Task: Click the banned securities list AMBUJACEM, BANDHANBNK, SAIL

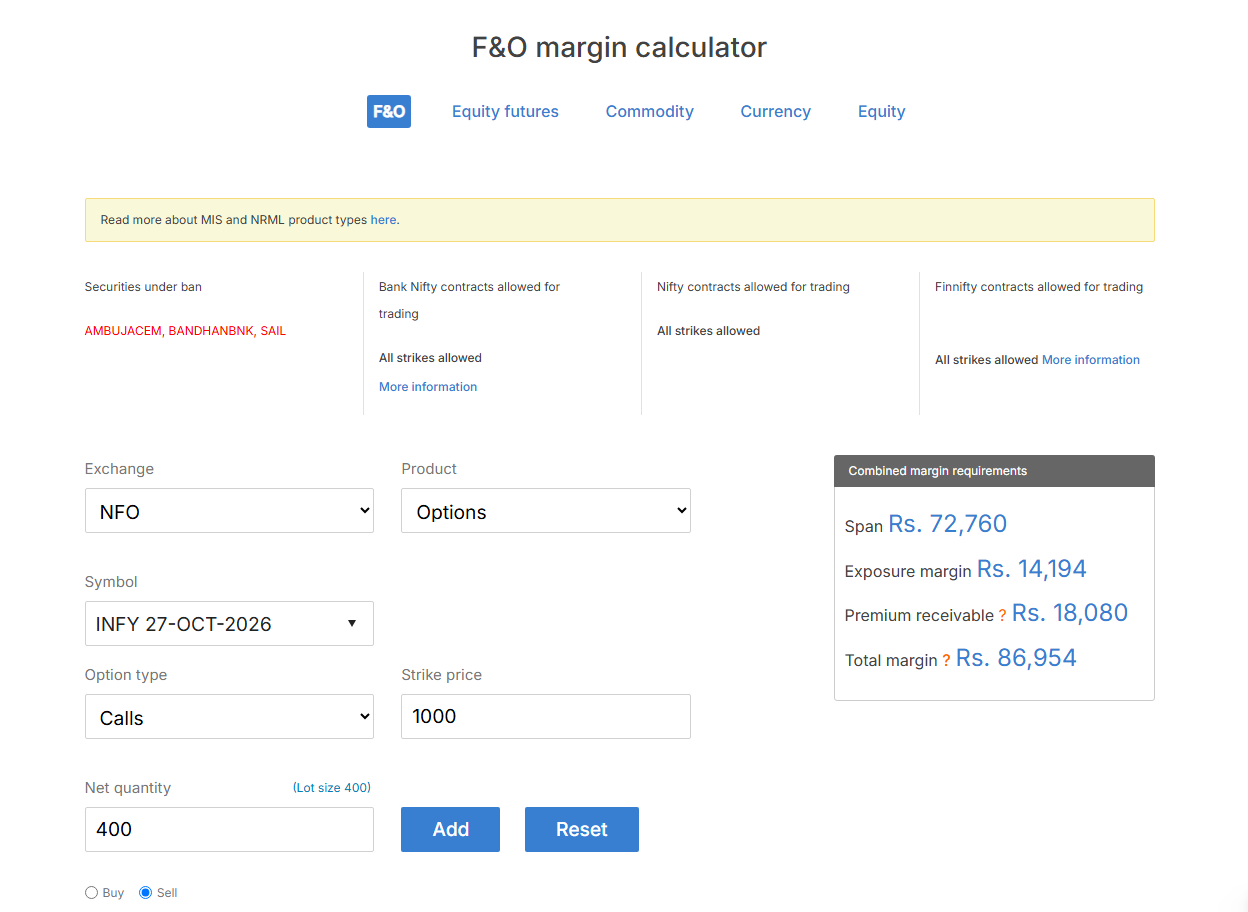Action: [185, 331]
